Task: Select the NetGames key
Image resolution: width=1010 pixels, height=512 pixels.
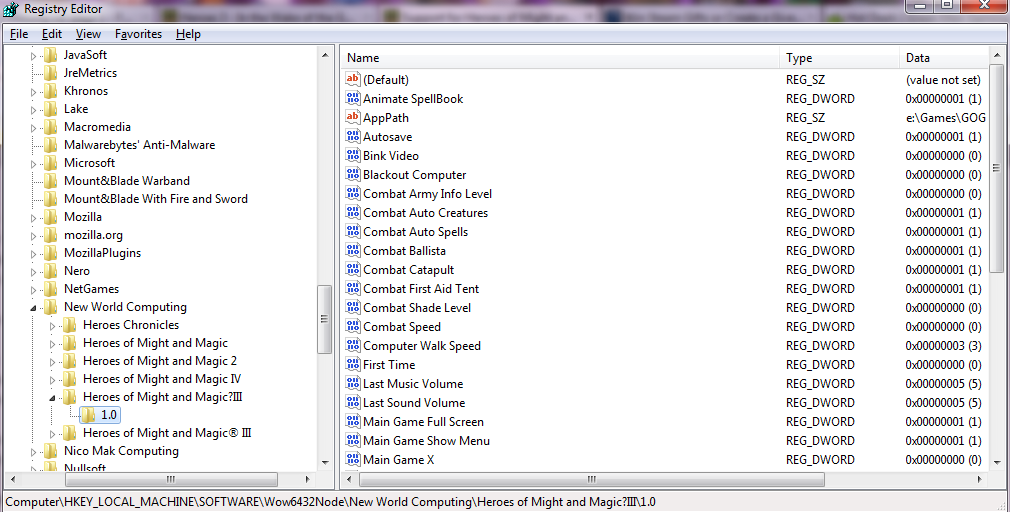Action: [x=91, y=289]
